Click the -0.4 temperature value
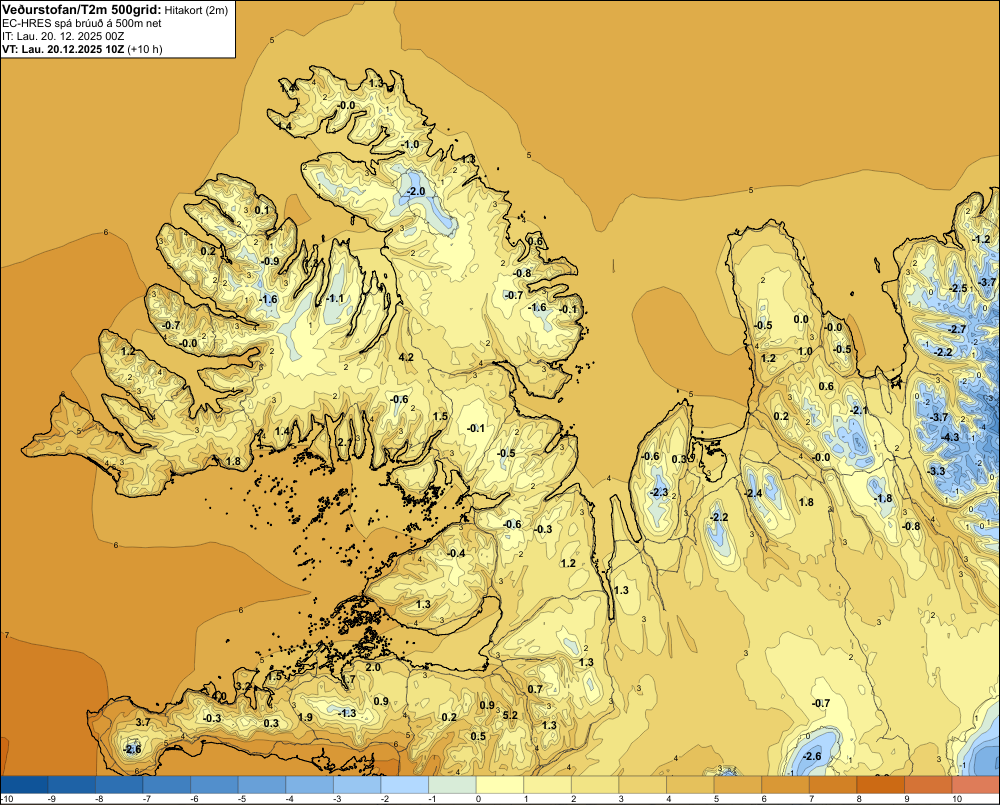The height and width of the screenshot is (805, 1000). [457, 553]
